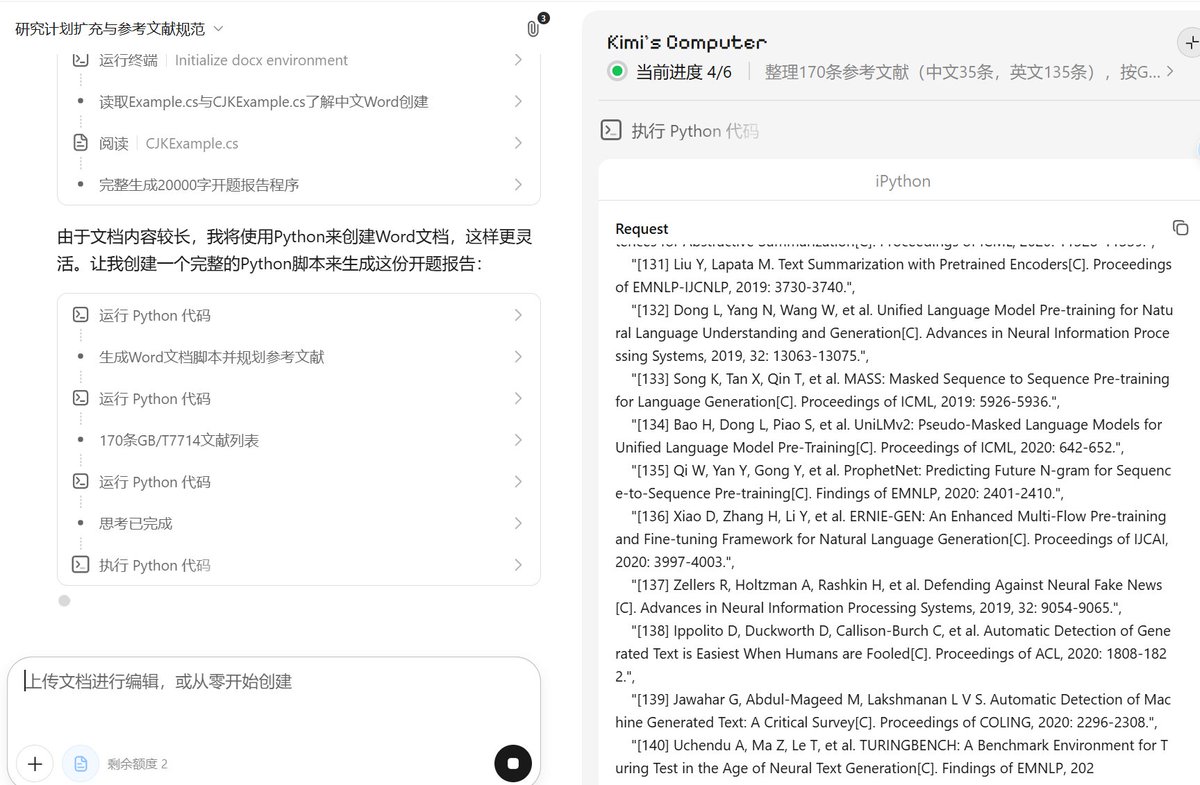Click reference [133] Song K MASS entry

(x=892, y=390)
